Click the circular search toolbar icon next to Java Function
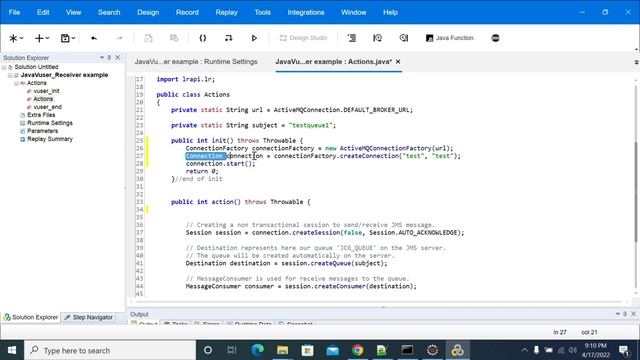 pyautogui.click(x=404, y=38)
